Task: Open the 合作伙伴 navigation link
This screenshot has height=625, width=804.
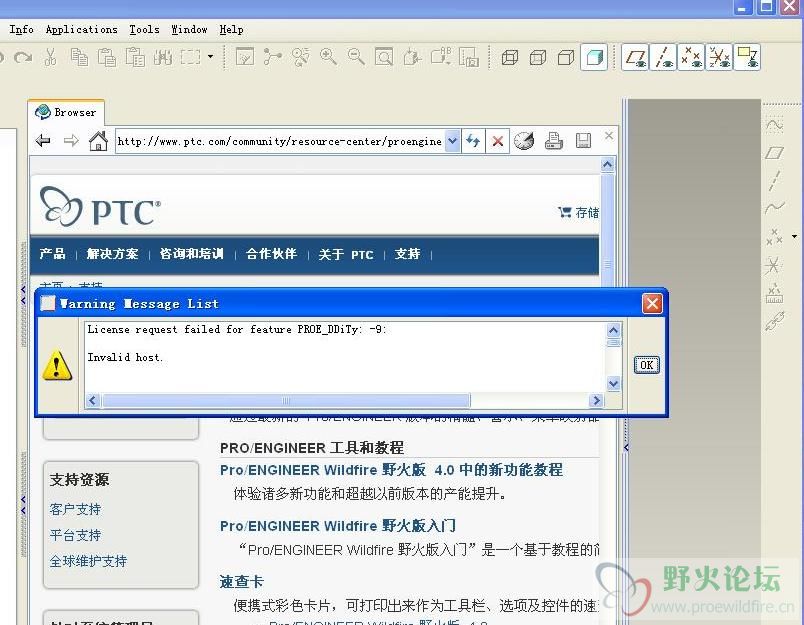Action: coord(271,254)
